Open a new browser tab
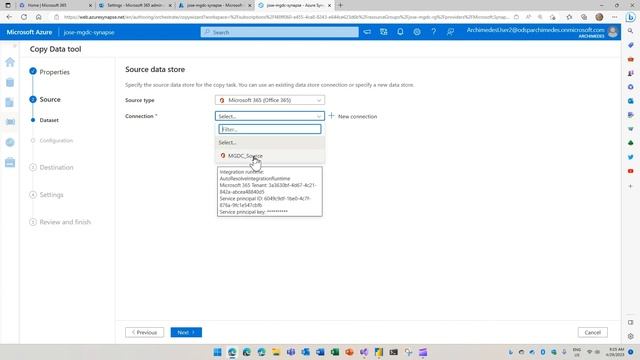The image size is (640, 360). click(340, 5)
